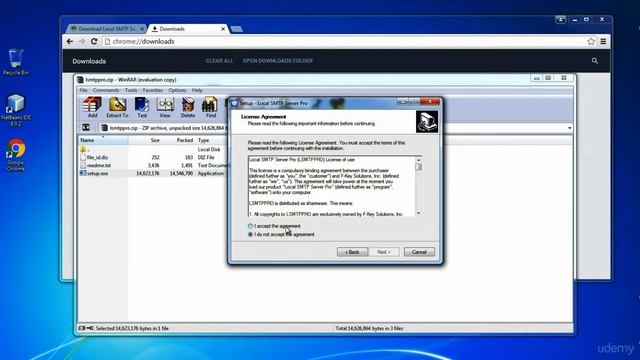Switch to the Downloads tab
The width and height of the screenshot is (640, 360).
188,29
